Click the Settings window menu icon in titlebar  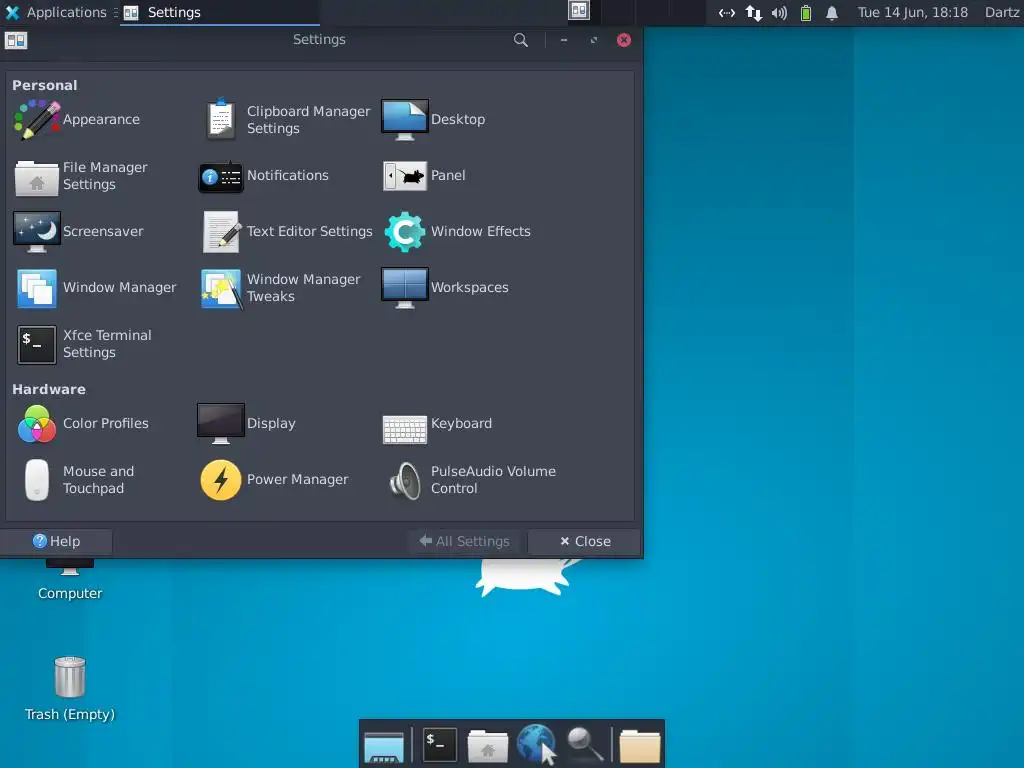click(x=16, y=40)
